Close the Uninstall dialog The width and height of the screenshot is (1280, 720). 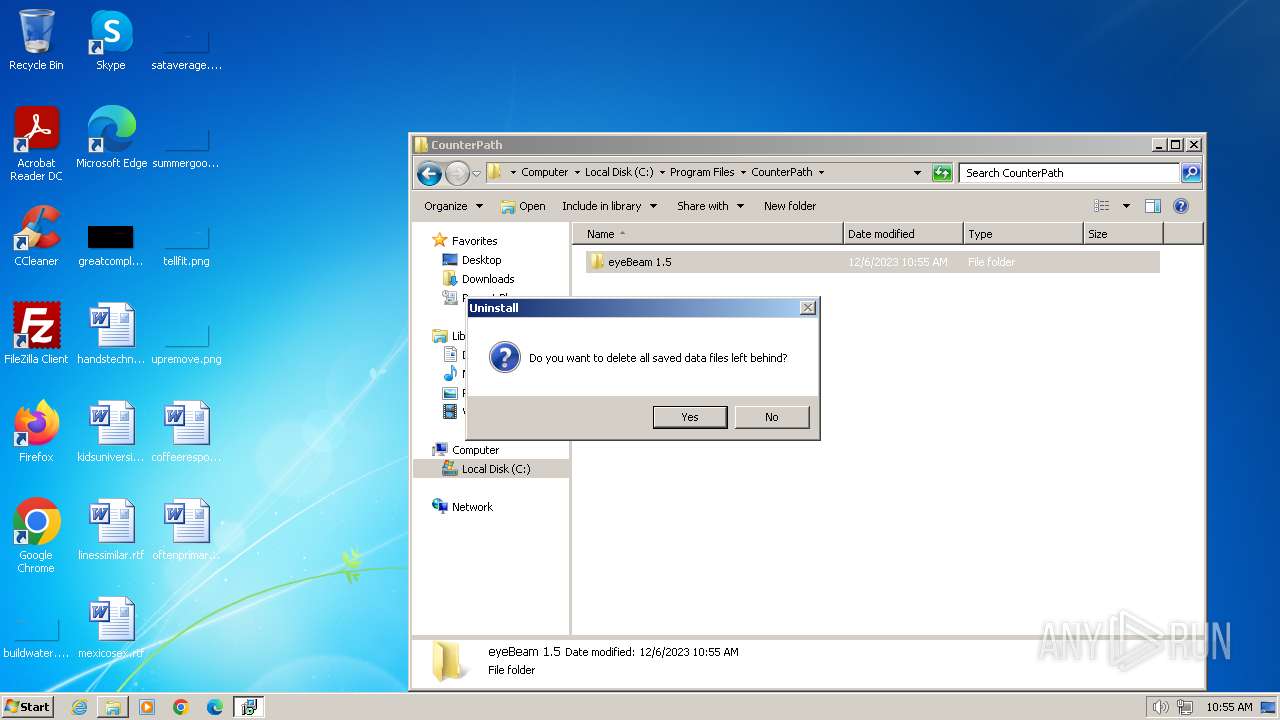(x=808, y=308)
